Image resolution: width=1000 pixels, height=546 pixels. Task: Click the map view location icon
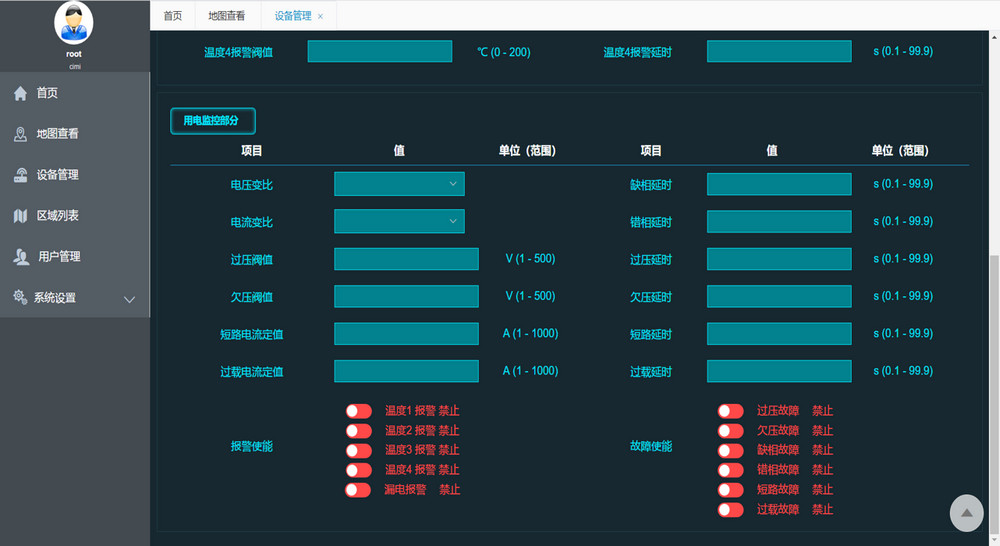click(20, 134)
